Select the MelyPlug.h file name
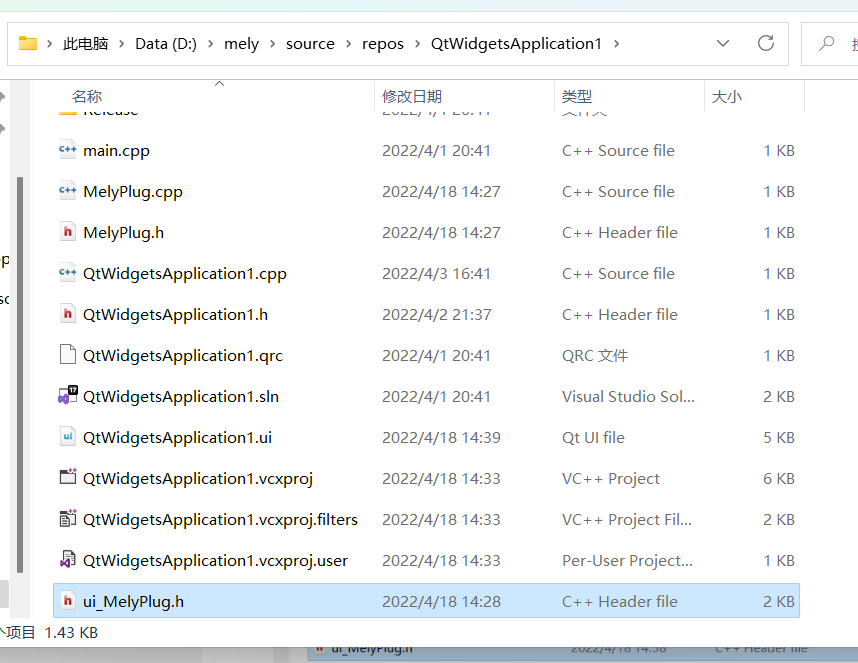858x663 pixels. click(x=124, y=232)
